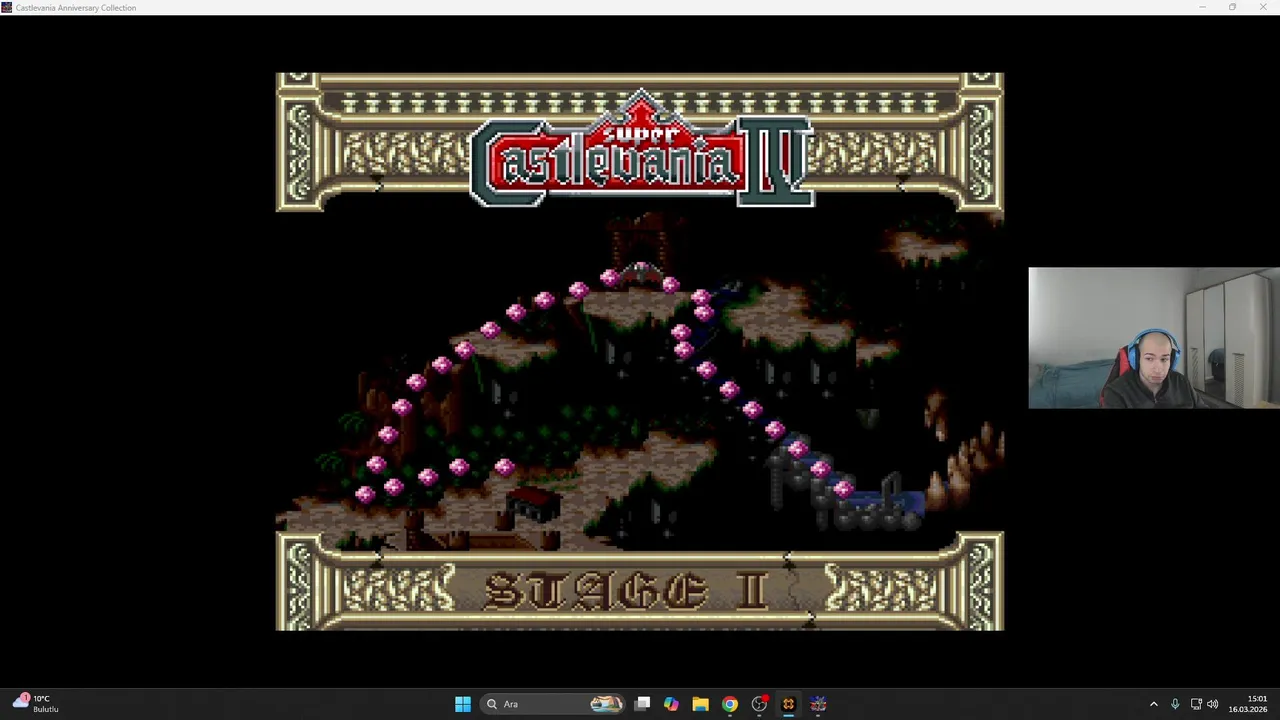
Task: Open File Explorer folder icon
Action: (700, 704)
